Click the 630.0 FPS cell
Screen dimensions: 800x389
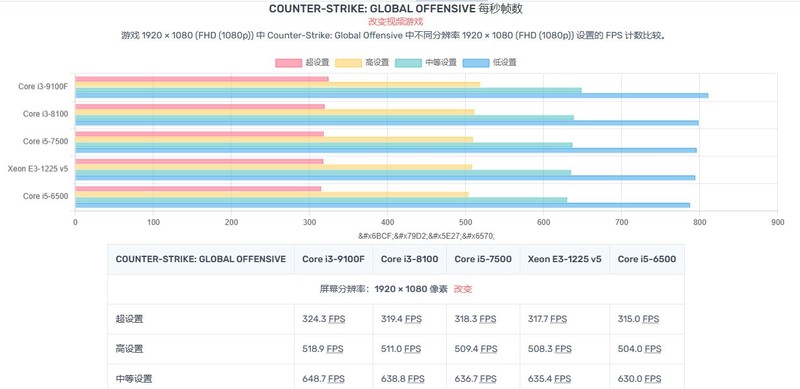tap(647, 377)
